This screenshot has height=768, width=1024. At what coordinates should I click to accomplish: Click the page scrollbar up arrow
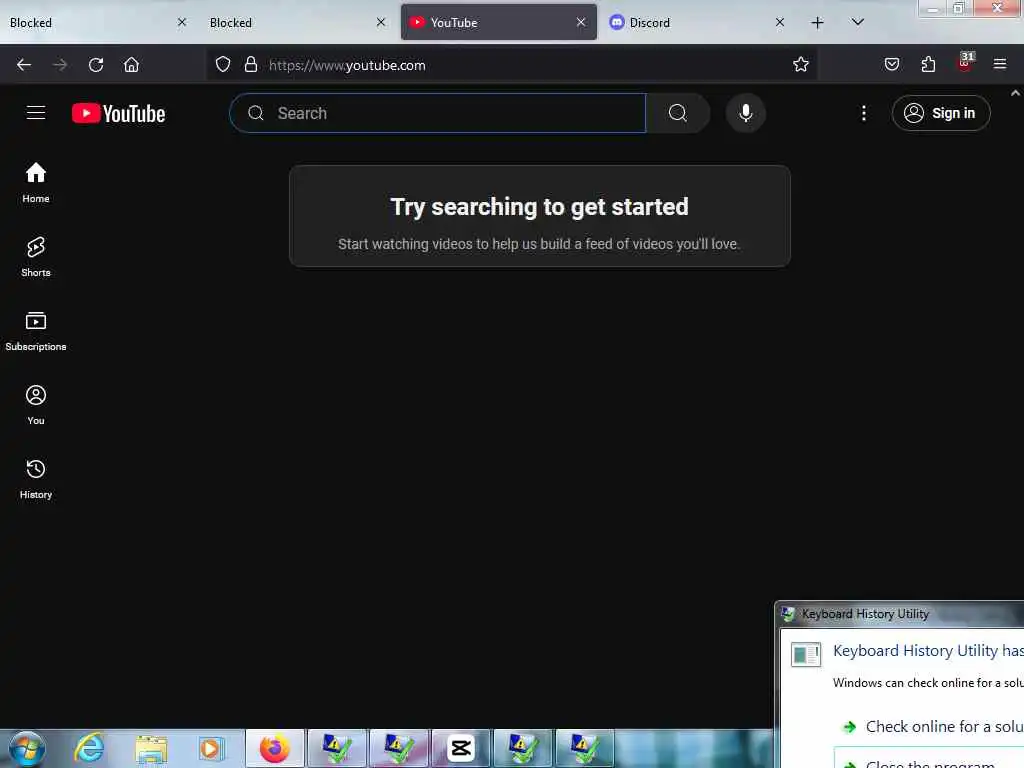pos(1016,93)
